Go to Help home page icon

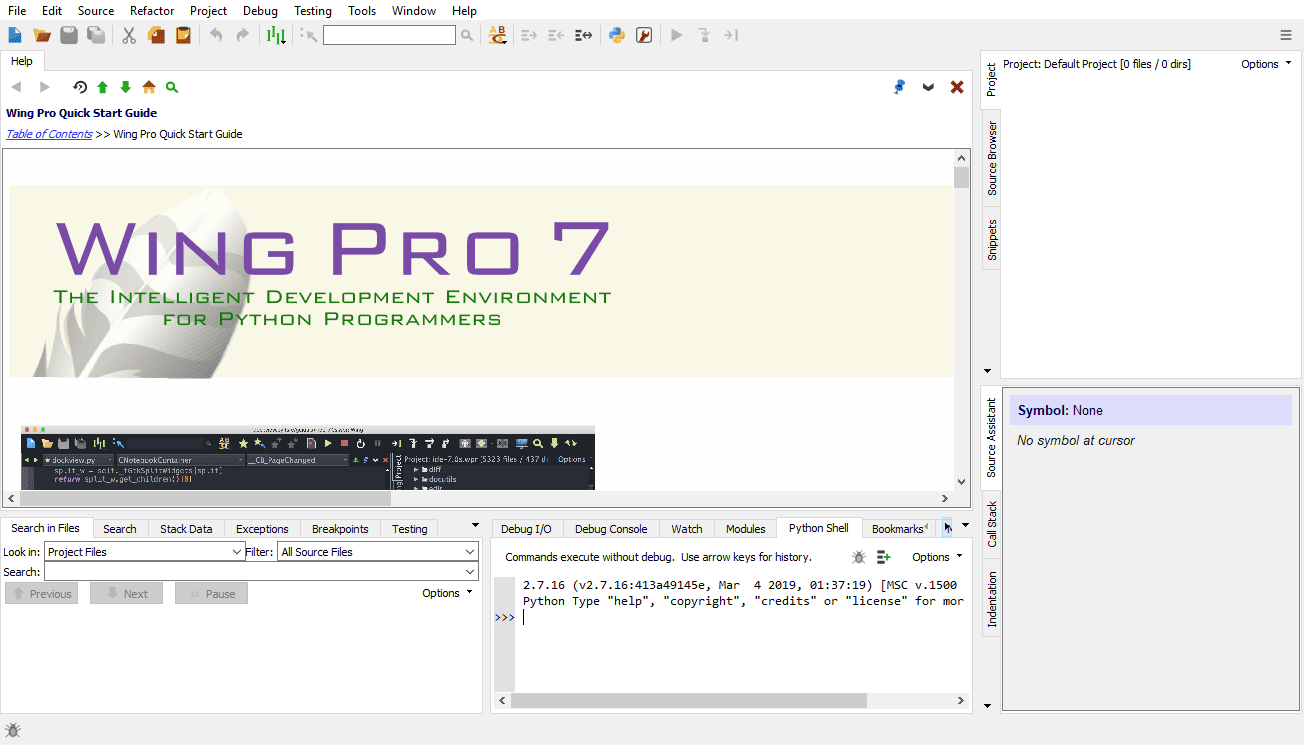[x=149, y=87]
